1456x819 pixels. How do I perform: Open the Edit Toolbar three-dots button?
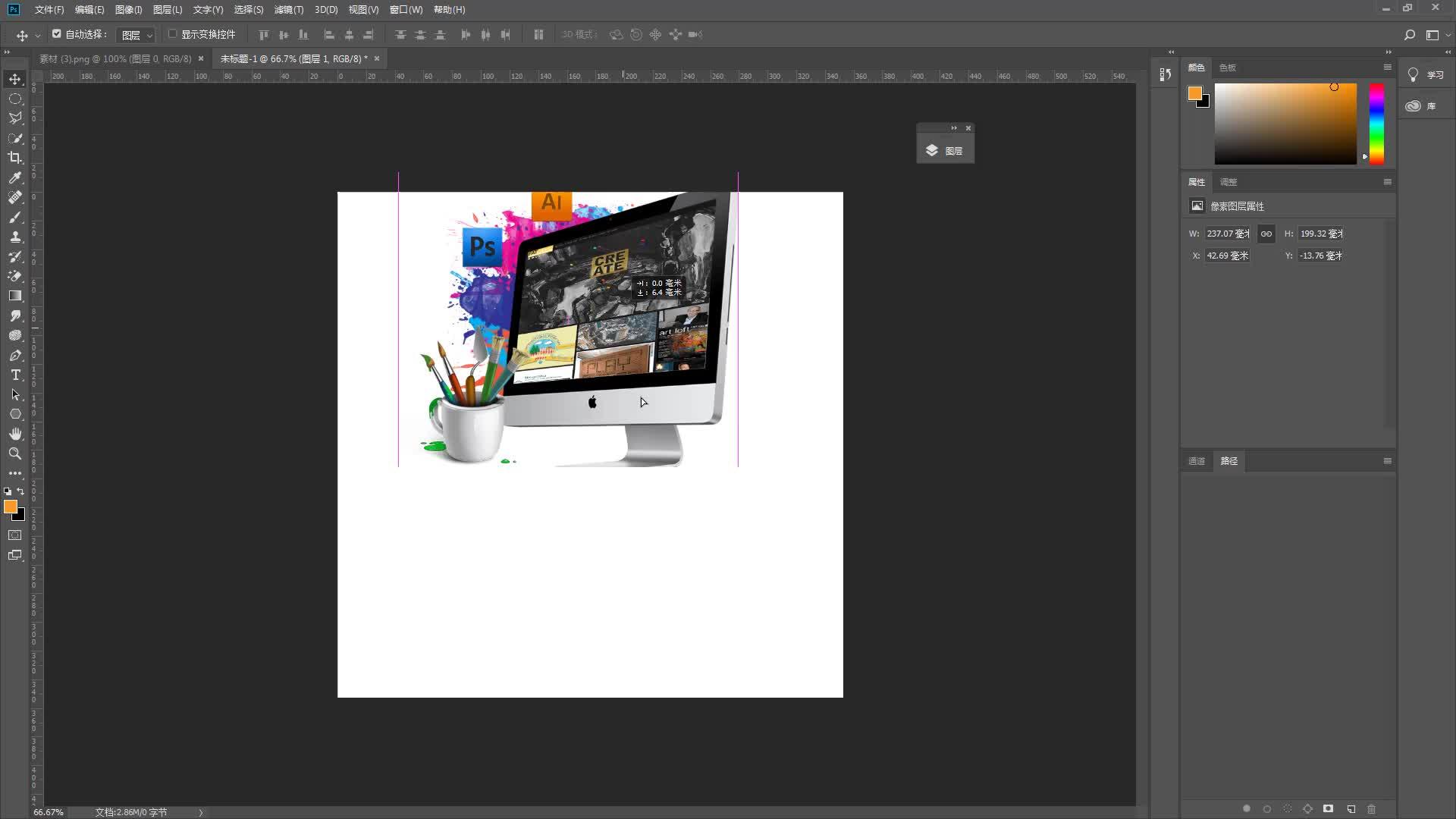tap(15, 473)
